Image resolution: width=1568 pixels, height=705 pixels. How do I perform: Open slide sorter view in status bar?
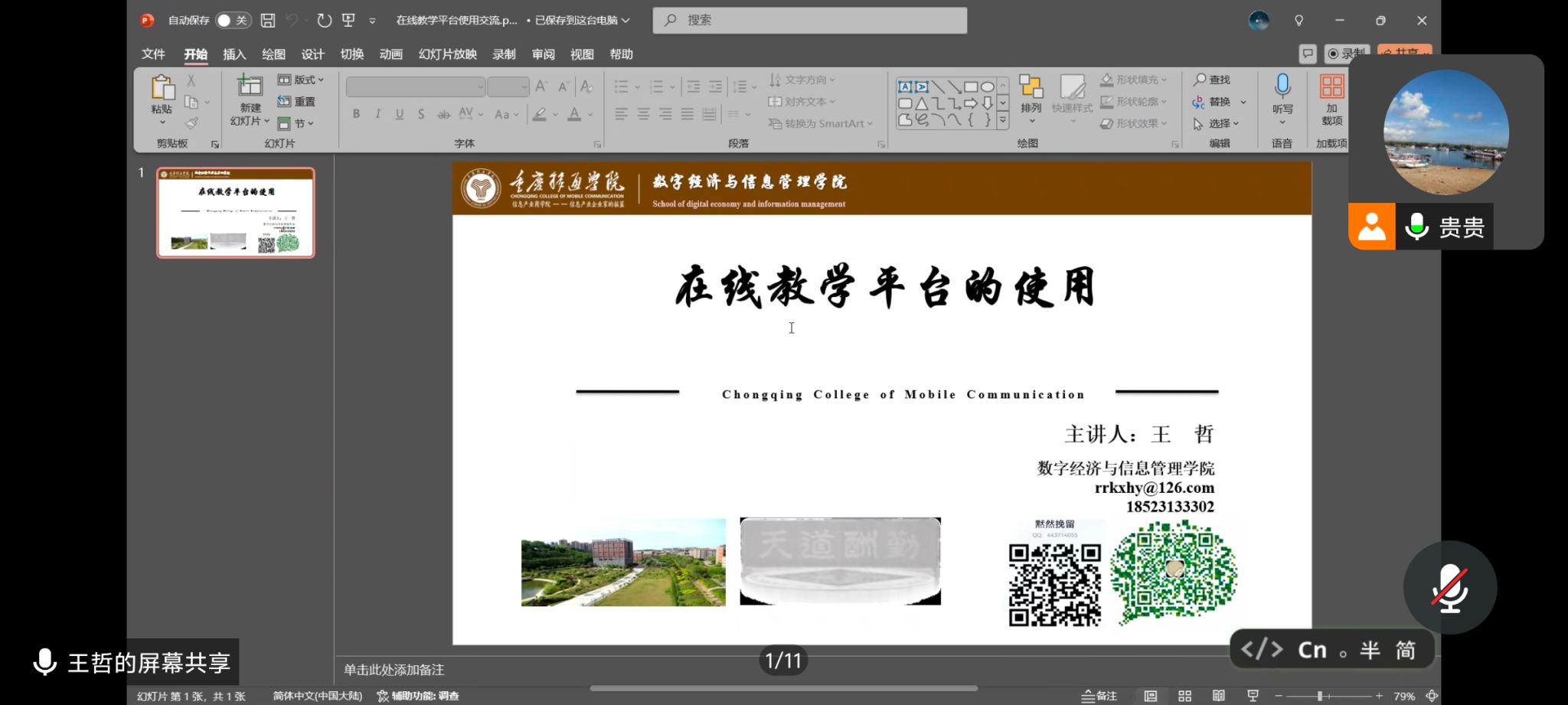(x=1184, y=696)
